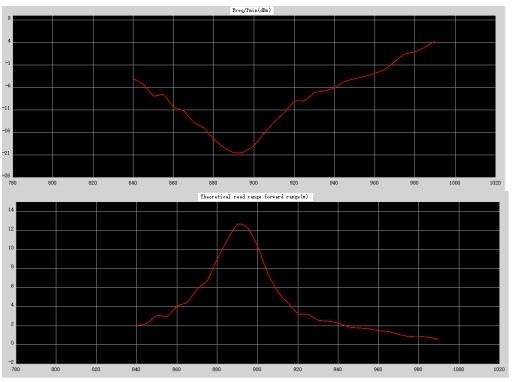Click the 1020 x-axis label under the top chart

pos(495,183)
